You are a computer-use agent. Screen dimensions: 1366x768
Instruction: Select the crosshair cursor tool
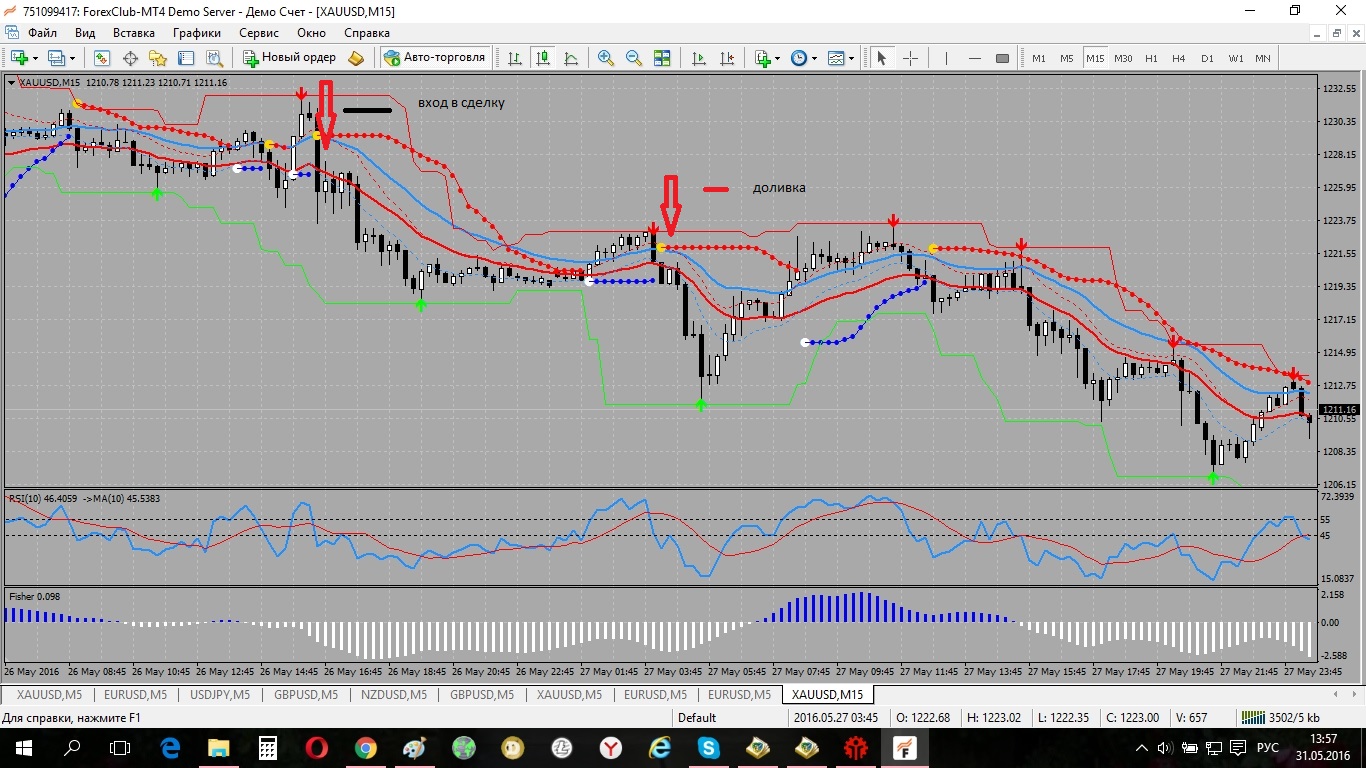point(910,58)
